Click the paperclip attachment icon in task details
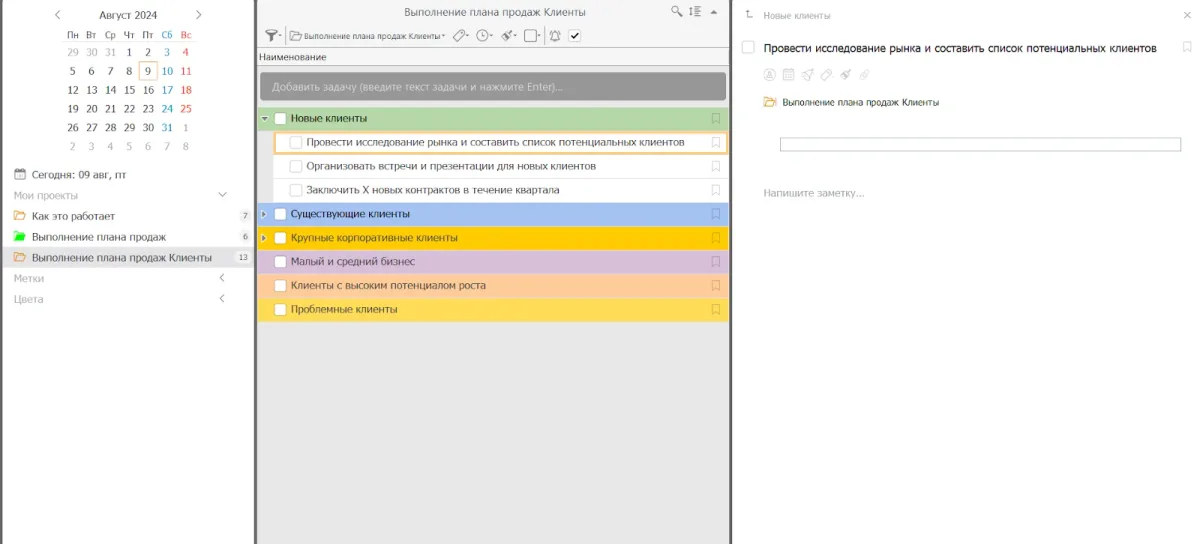The width and height of the screenshot is (1200, 544). [864, 75]
